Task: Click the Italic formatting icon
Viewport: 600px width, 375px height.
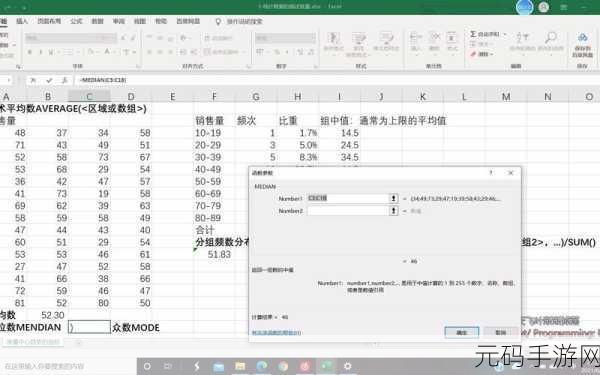Action: coord(41,52)
